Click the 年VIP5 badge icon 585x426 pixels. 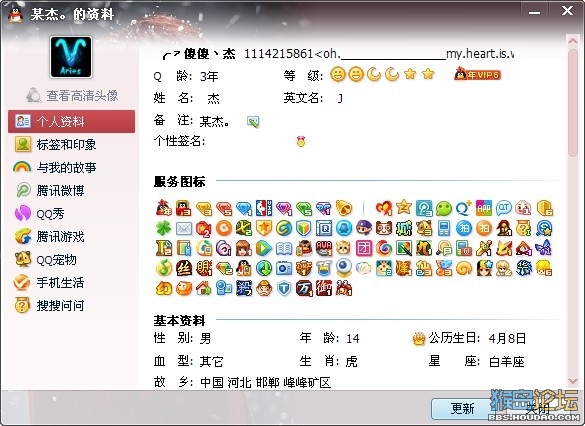tap(477, 74)
